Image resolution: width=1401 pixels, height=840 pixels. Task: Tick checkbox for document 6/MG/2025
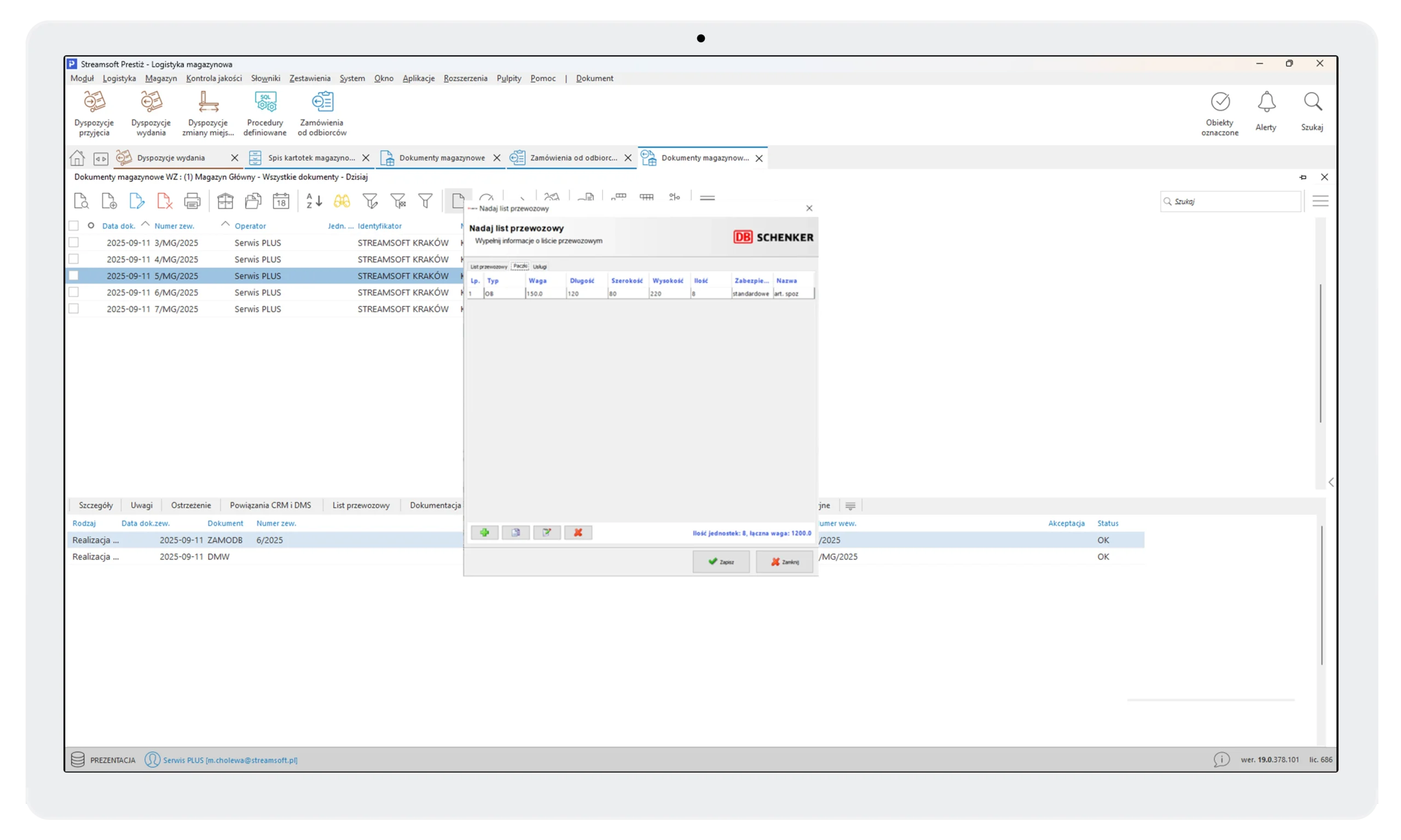pyautogui.click(x=73, y=292)
